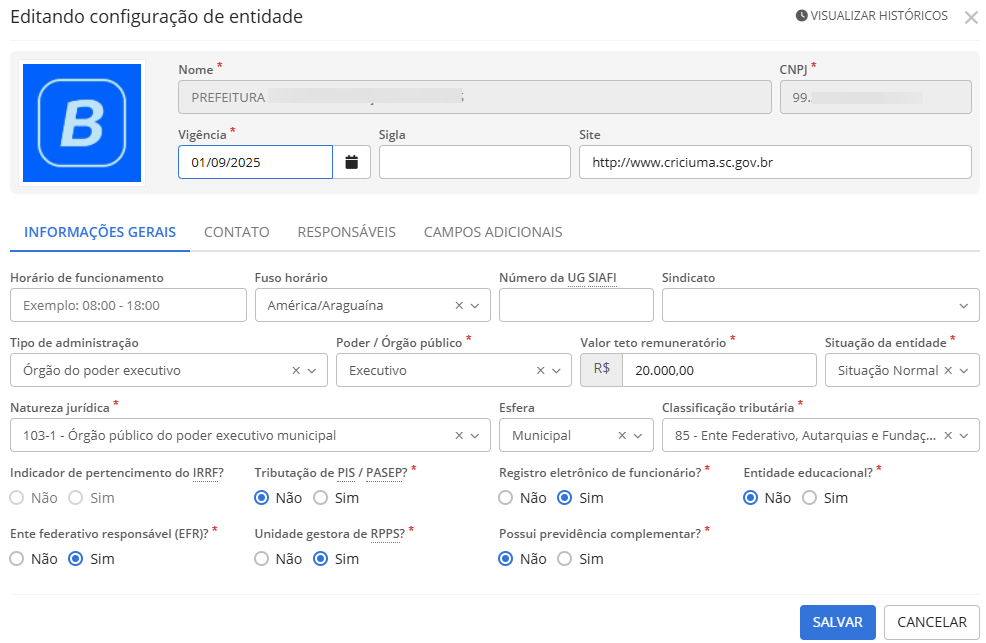Click the blue B entity logo image

[82, 123]
